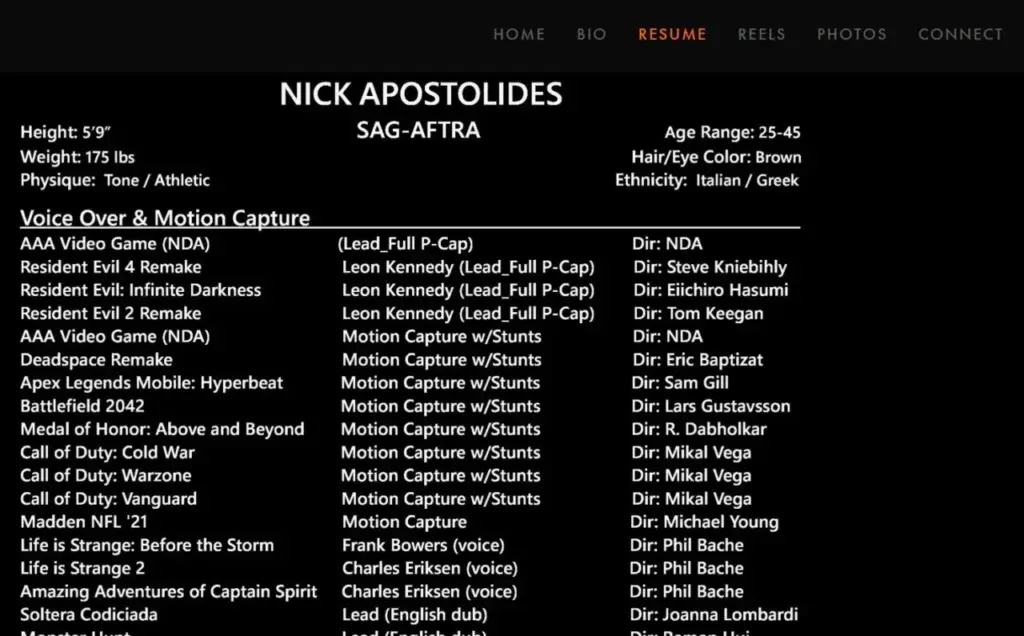Open the REELS page
The width and height of the screenshot is (1024, 636).
(x=761, y=34)
